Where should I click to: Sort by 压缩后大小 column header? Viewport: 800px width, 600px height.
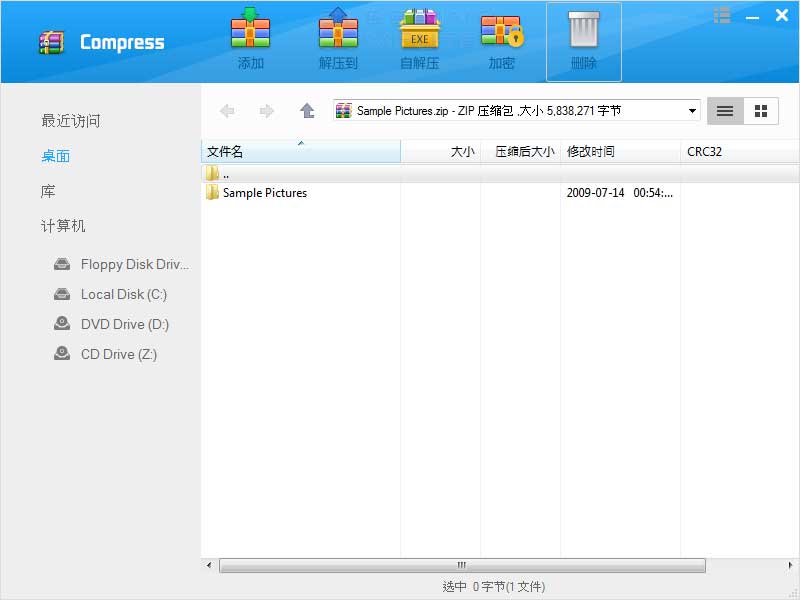point(521,152)
